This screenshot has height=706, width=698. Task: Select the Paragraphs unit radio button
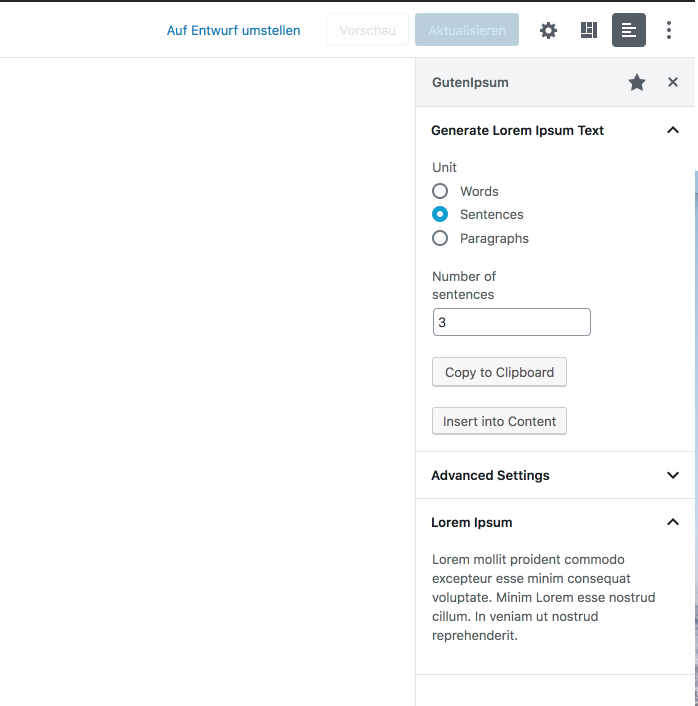click(x=440, y=238)
